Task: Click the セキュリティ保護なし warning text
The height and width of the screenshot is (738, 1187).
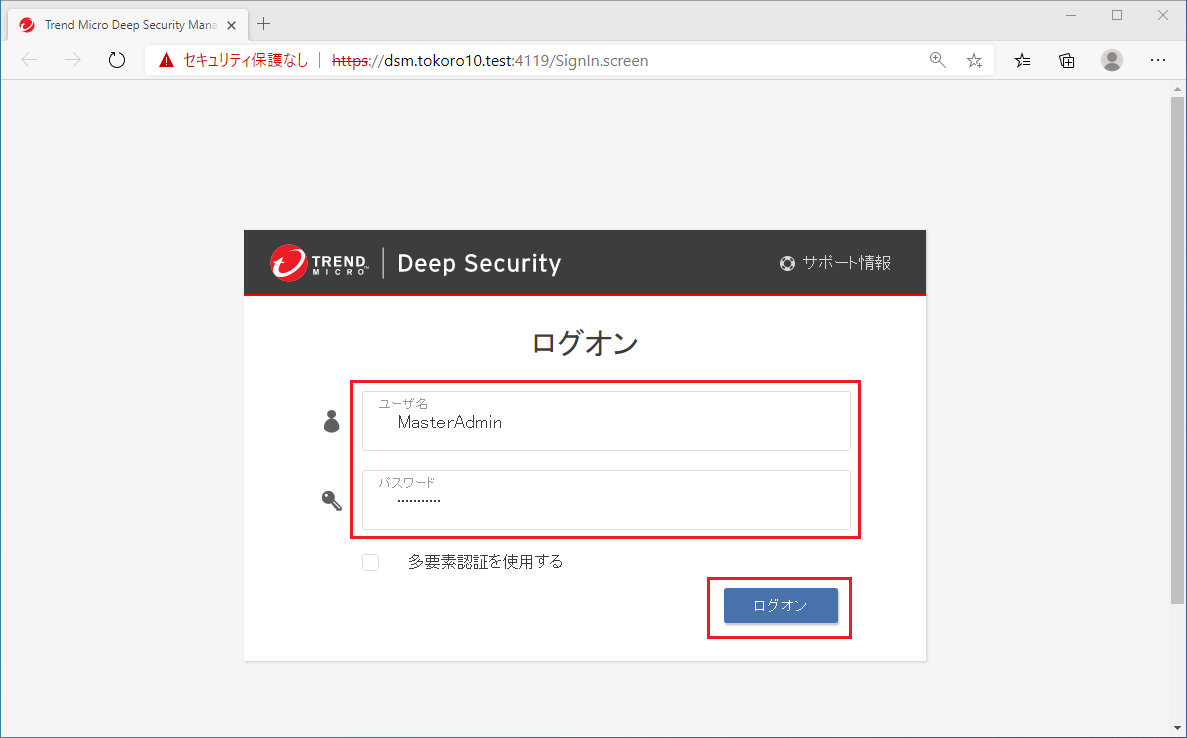Action: (x=246, y=61)
